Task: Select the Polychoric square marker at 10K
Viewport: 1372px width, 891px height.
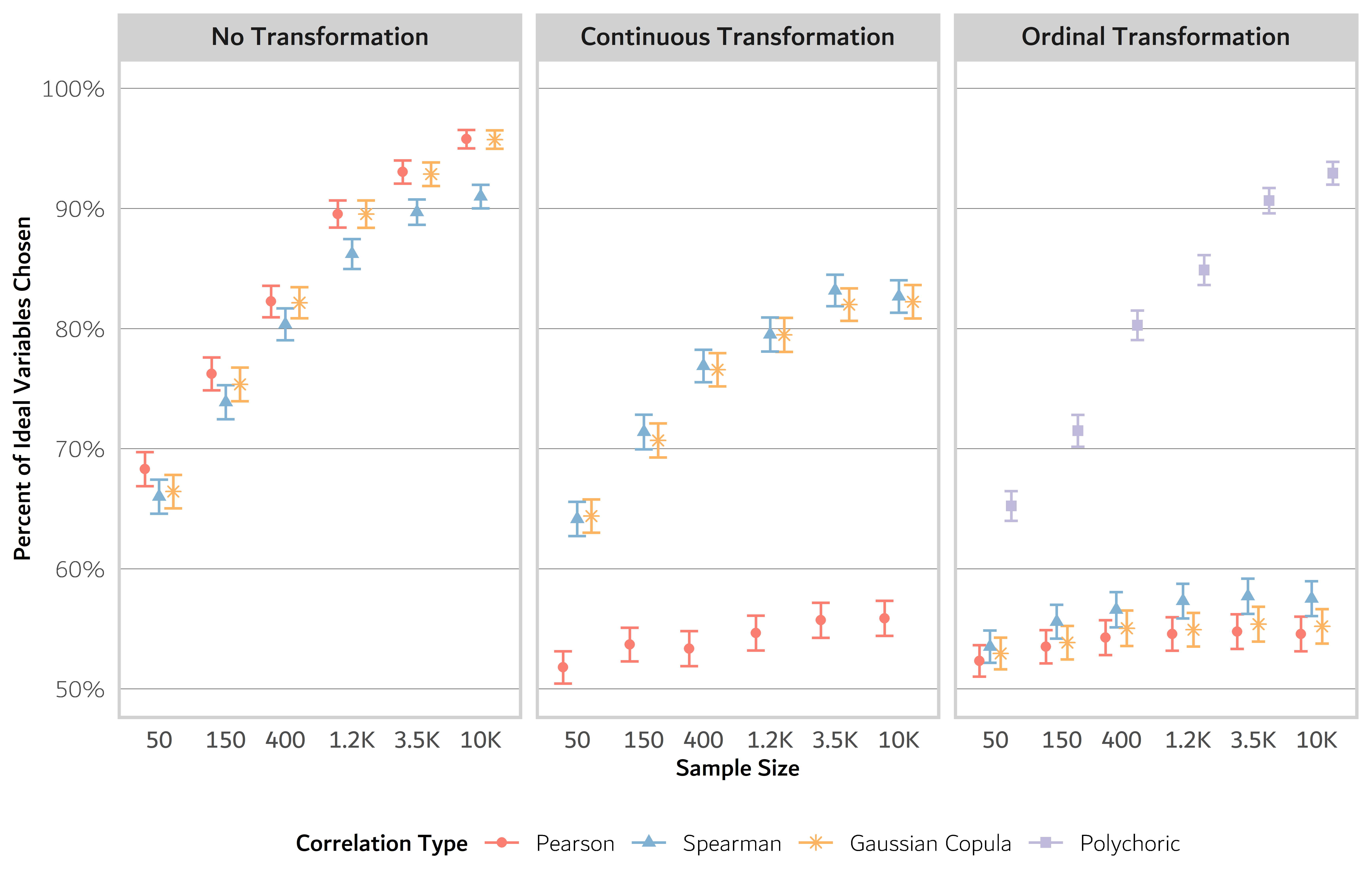Action: point(1332,173)
